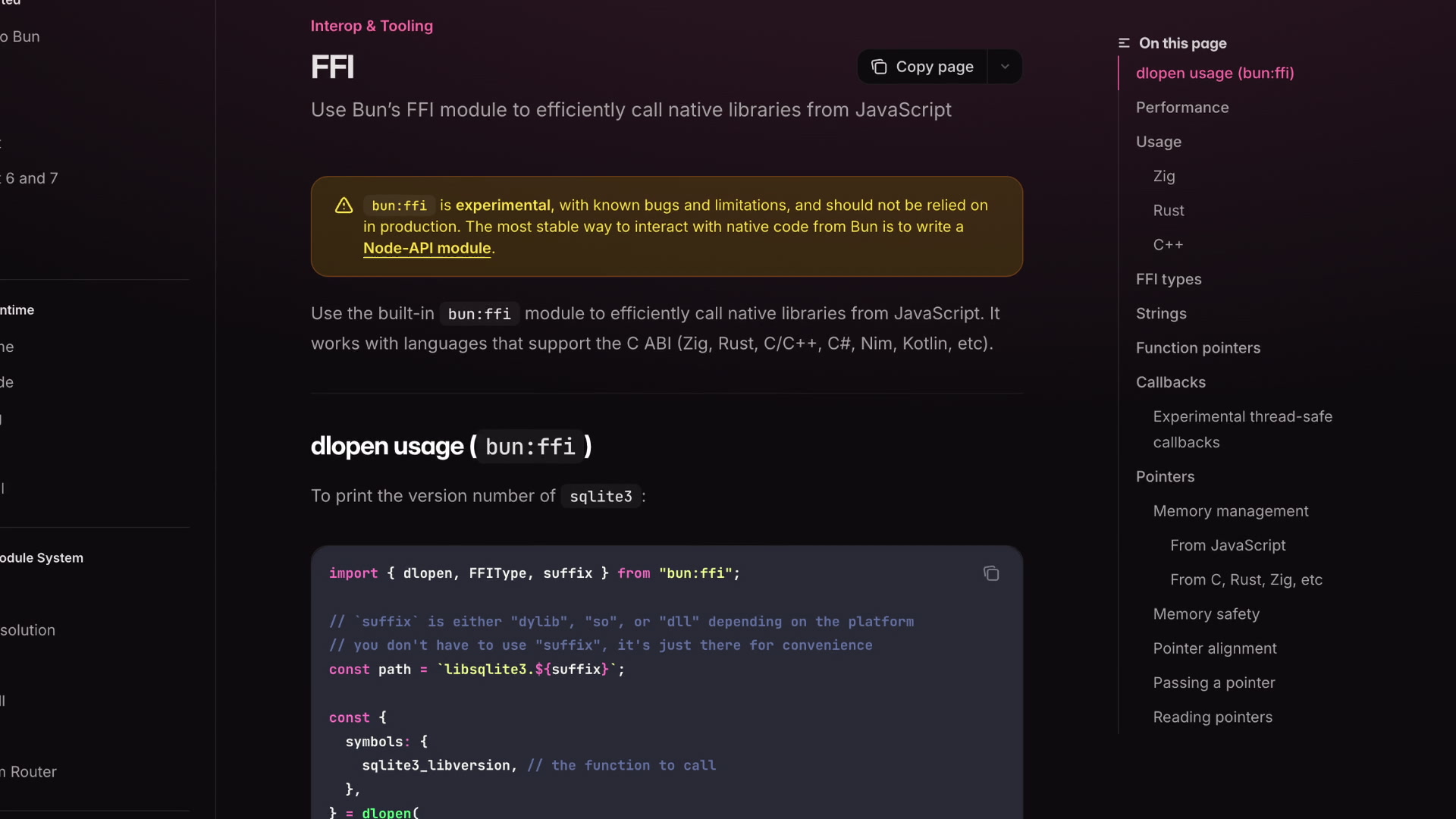Select Zig in the table of contents
The image size is (1456, 819).
(x=1164, y=176)
